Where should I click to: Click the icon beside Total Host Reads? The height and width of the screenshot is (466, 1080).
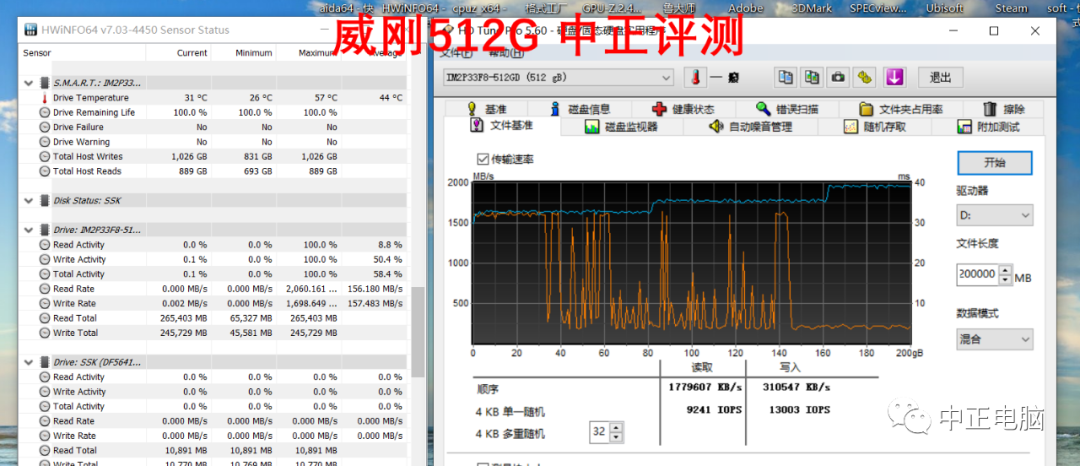point(45,171)
